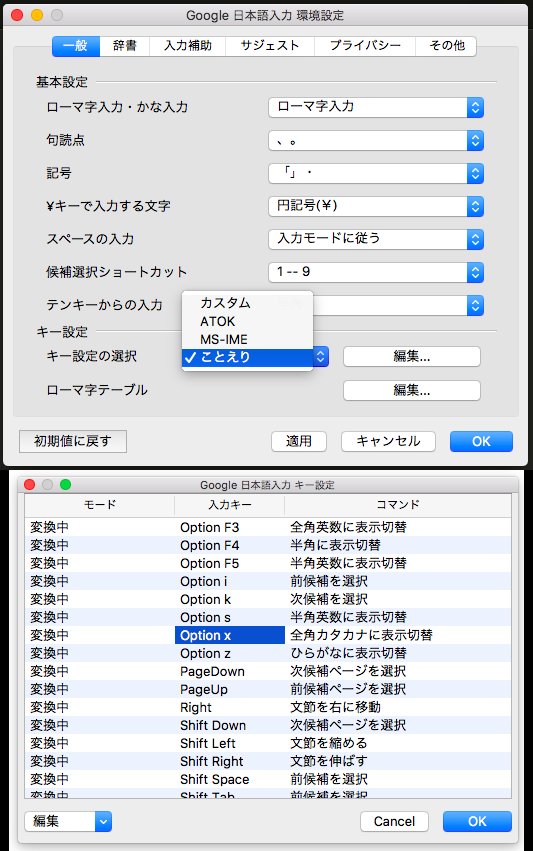Select the Option F4 key cell
The image size is (533, 851).
(x=230, y=545)
